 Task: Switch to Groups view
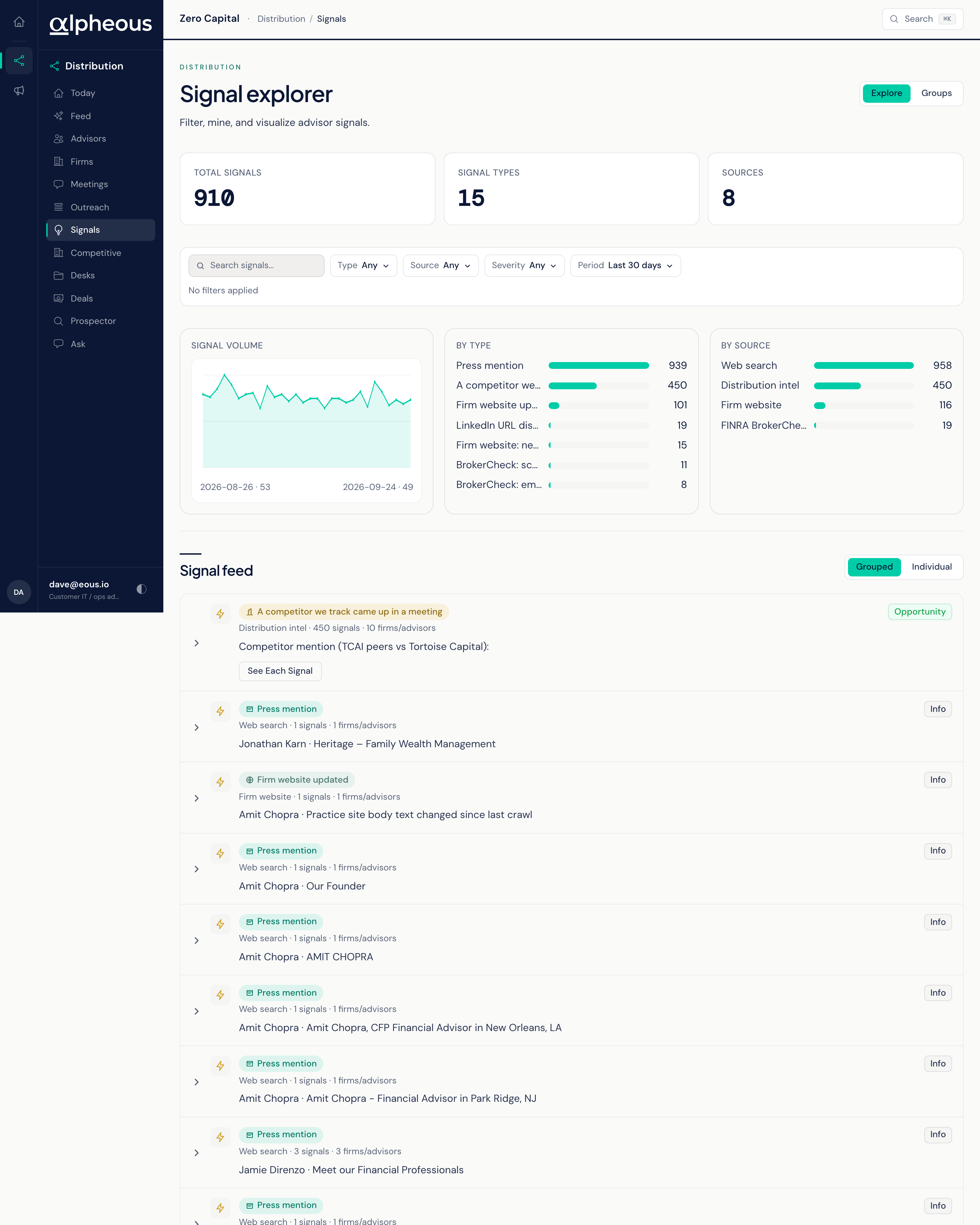936,93
